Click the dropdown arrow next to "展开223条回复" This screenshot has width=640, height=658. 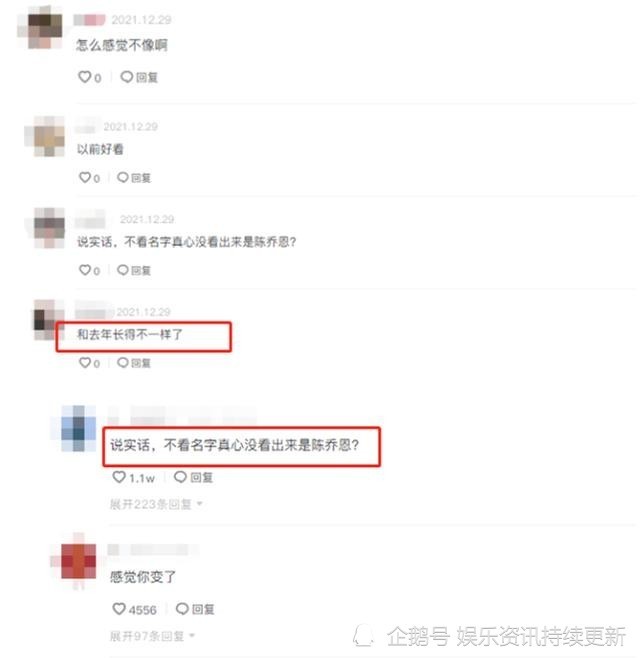pos(200,504)
